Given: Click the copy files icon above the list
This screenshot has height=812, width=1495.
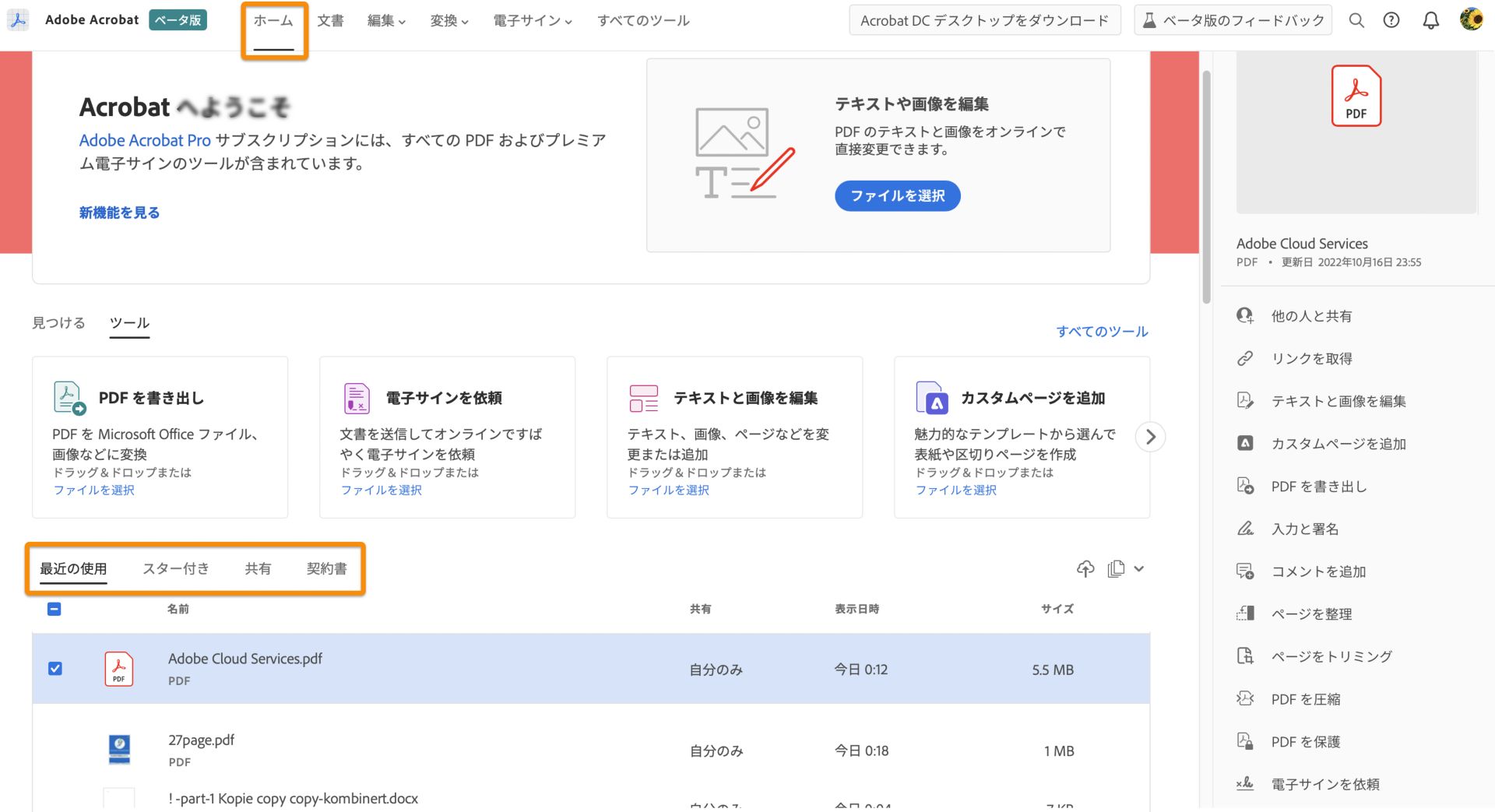Looking at the screenshot, I should click(x=1116, y=568).
